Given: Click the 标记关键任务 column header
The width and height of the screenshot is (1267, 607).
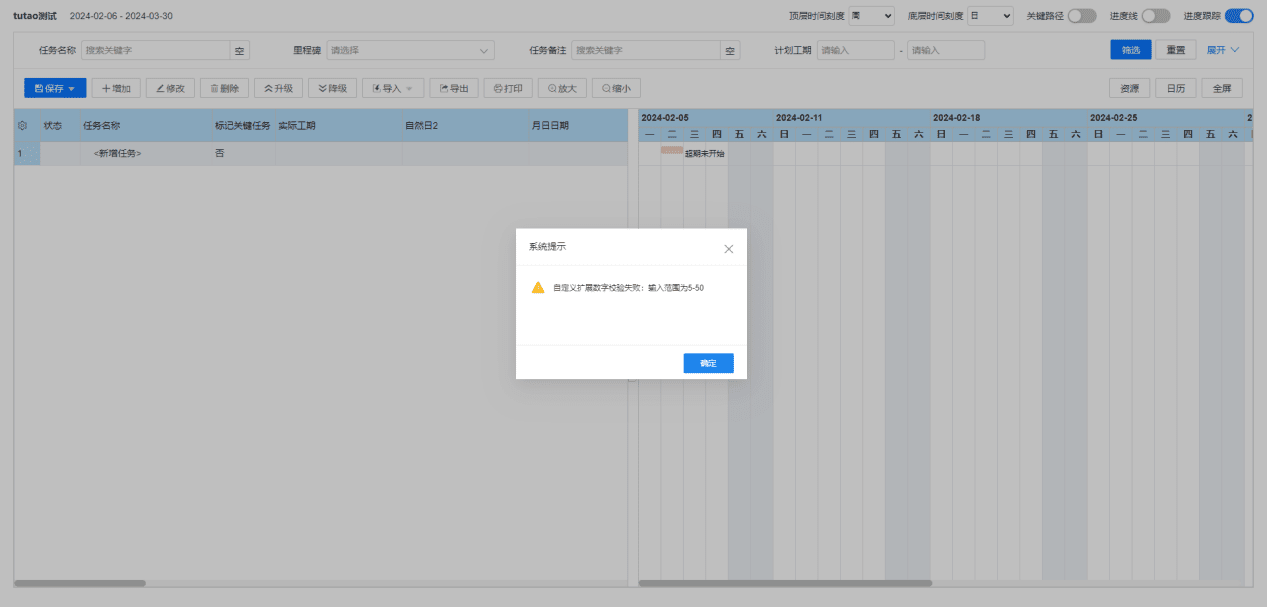Looking at the screenshot, I should [x=242, y=126].
